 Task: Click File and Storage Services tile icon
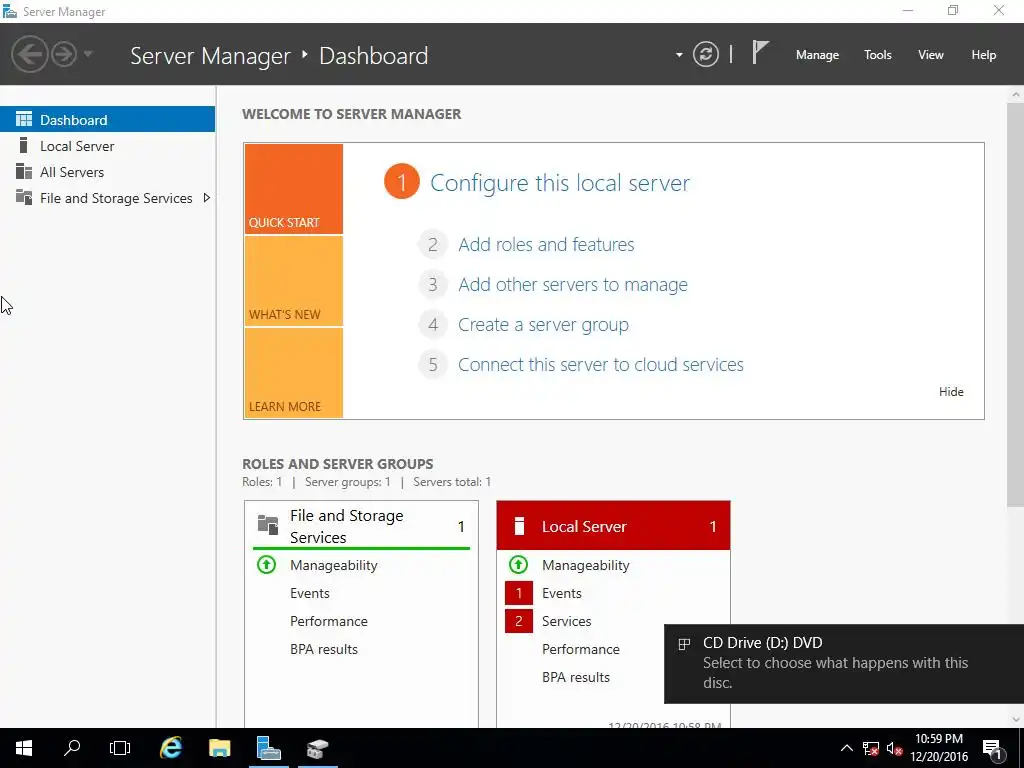(268, 524)
